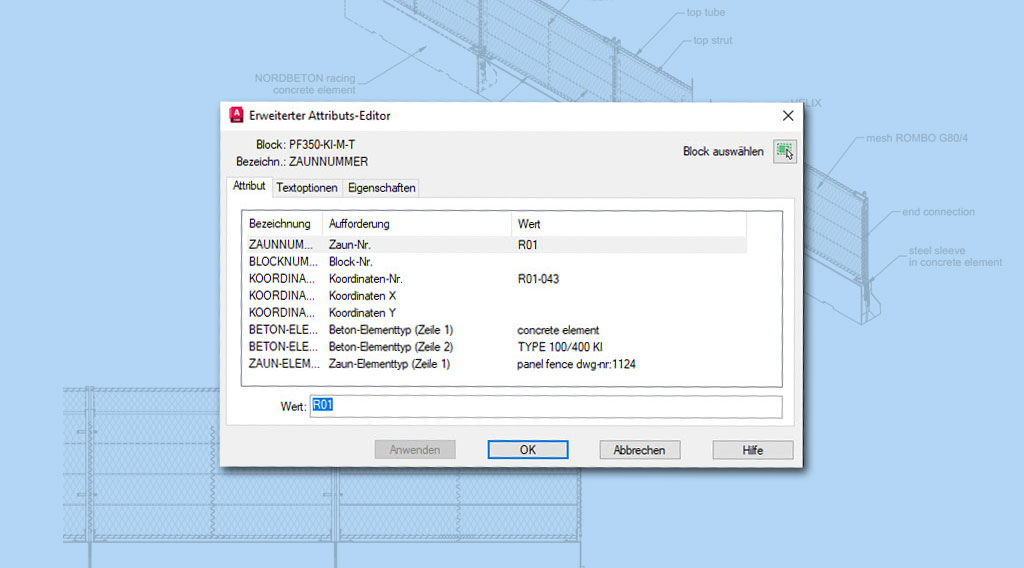Click the greyed-out Anwenden button

click(414, 450)
